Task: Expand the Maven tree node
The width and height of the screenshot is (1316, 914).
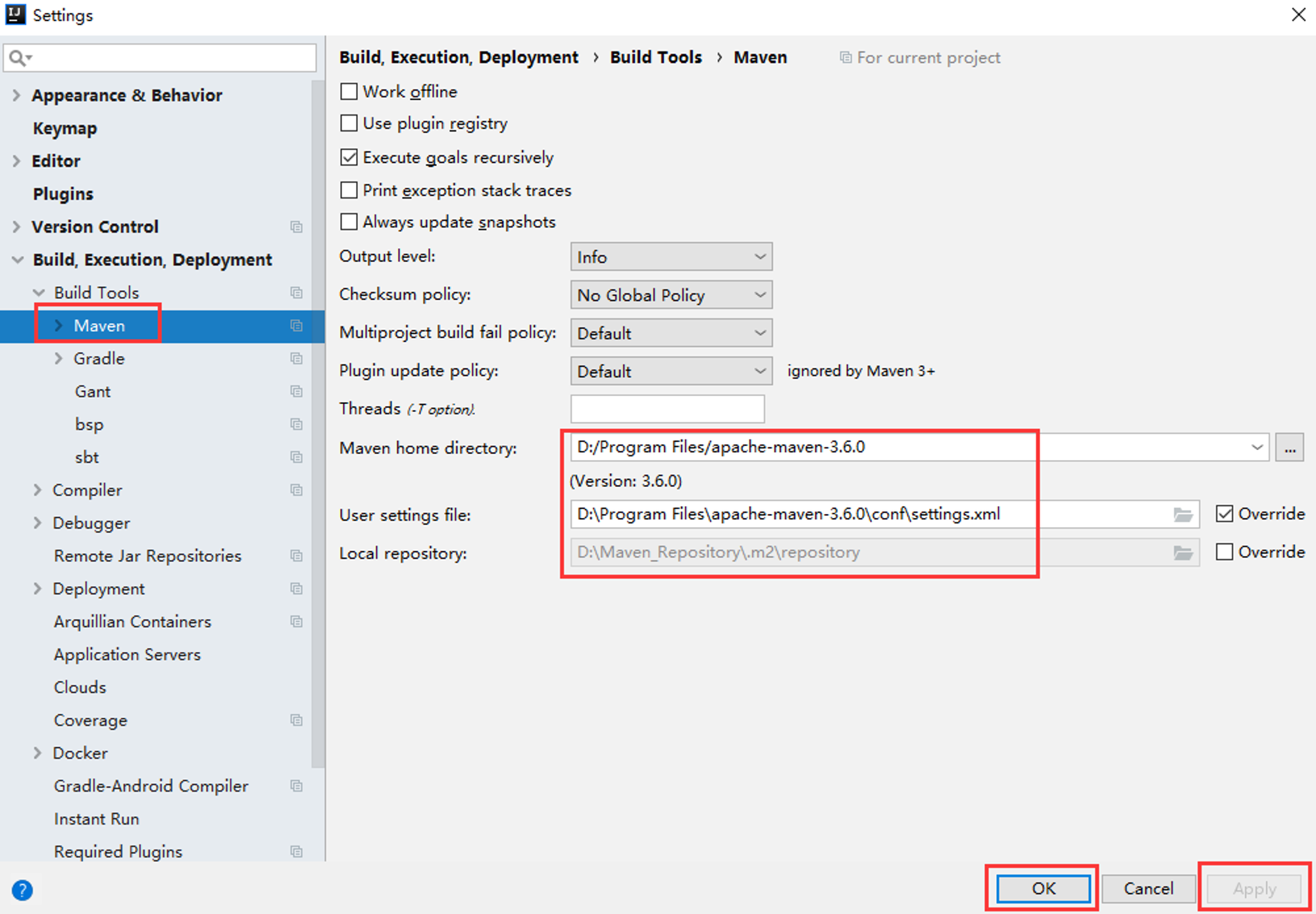Action: pyautogui.click(x=59, y=325)
